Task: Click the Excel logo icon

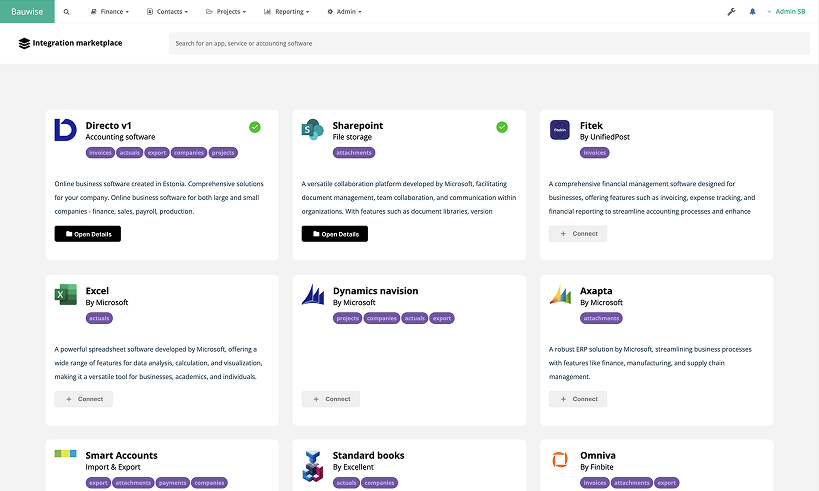Action: click(65, 295)
